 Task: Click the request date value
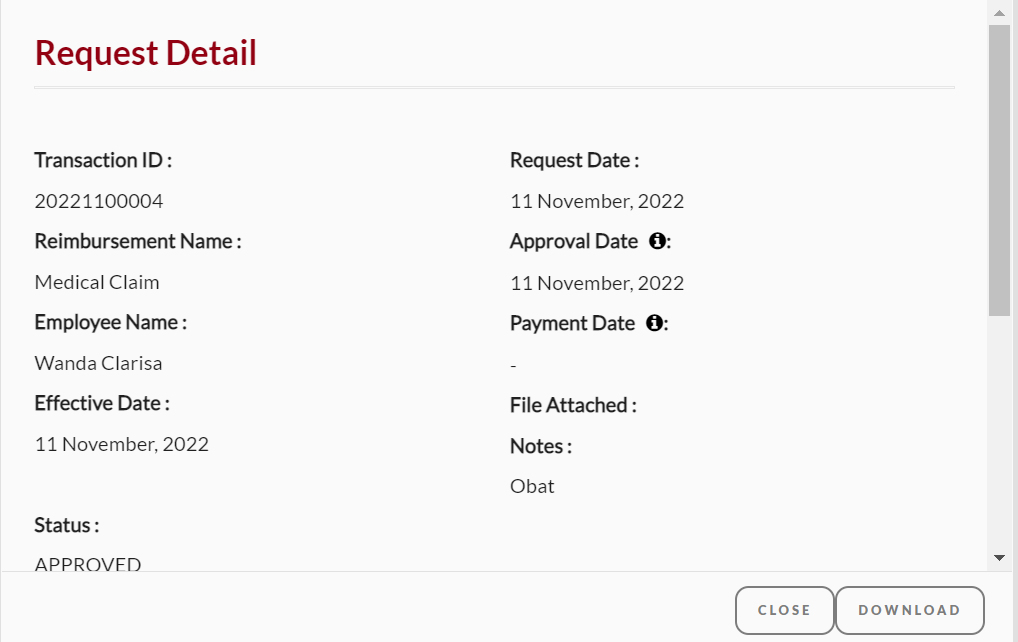(597, 201)
